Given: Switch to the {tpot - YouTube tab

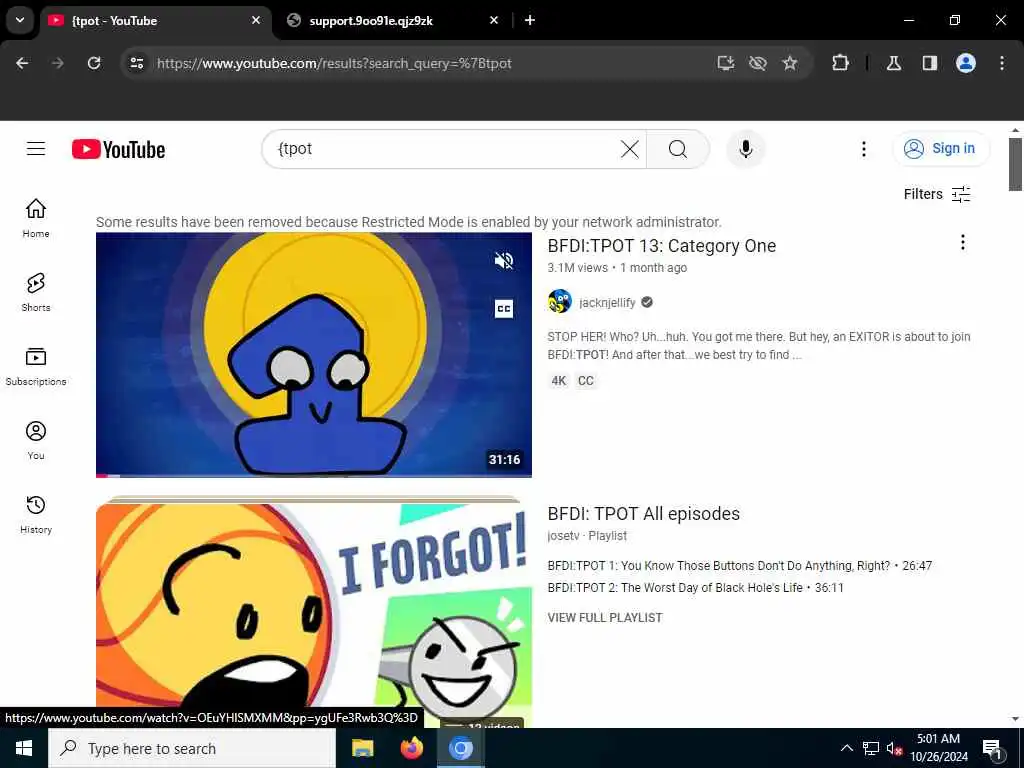Looking at the screenshot, I should (x=155, y=20).
